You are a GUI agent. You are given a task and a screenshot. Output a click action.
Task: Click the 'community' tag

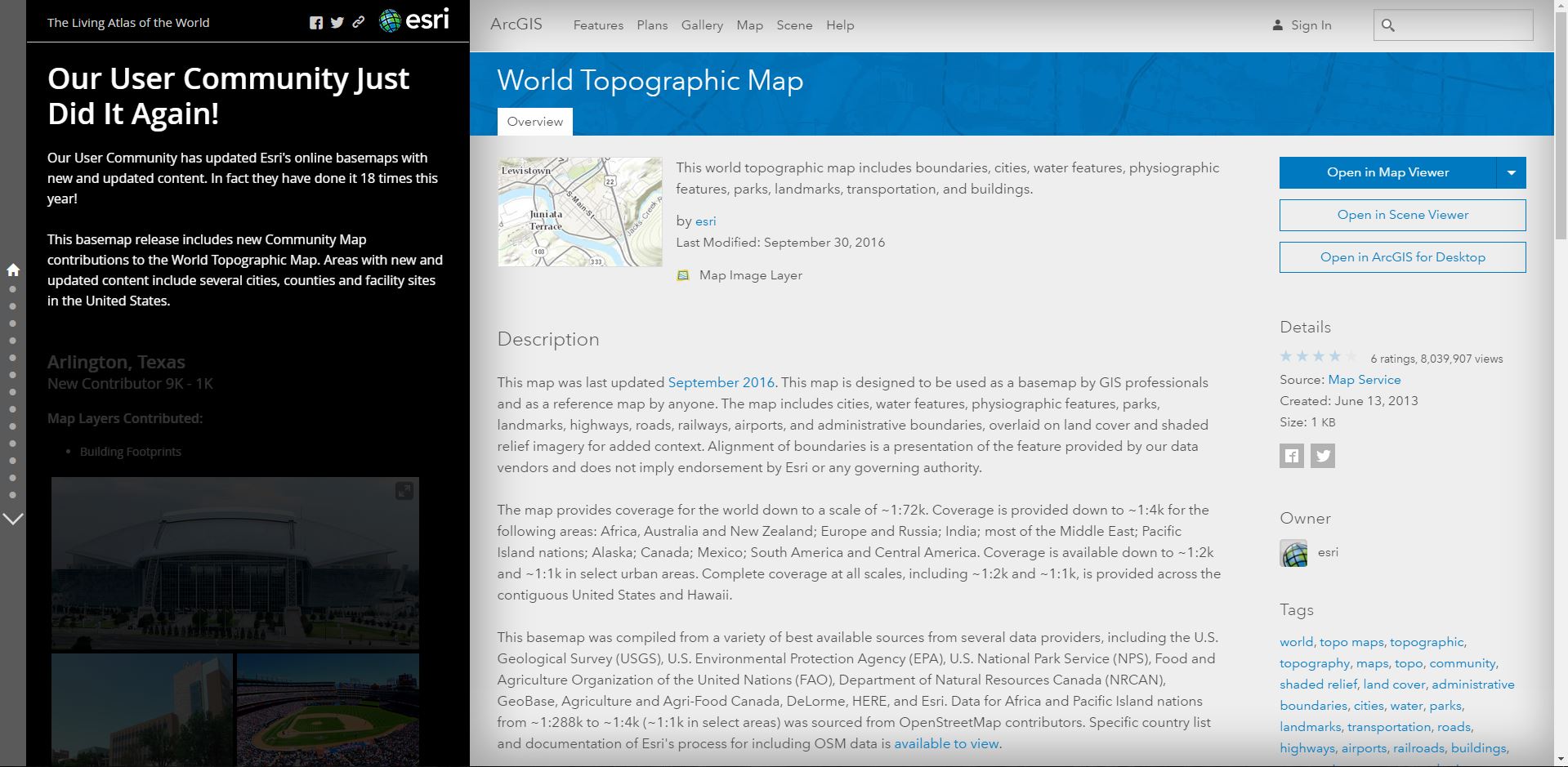point(1462,663)
